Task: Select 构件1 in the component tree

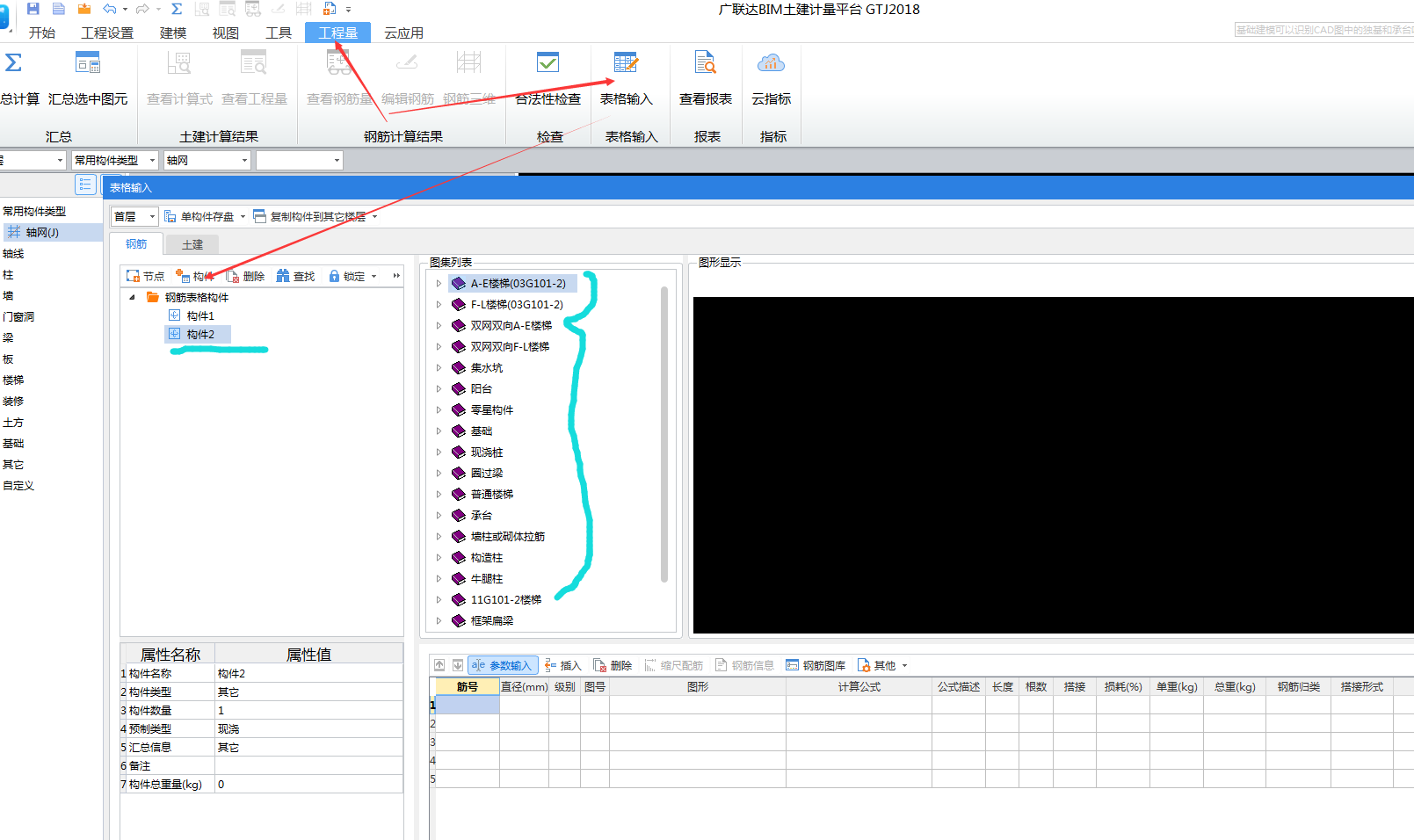Action: pyautogui.click(x=200, y=315)
